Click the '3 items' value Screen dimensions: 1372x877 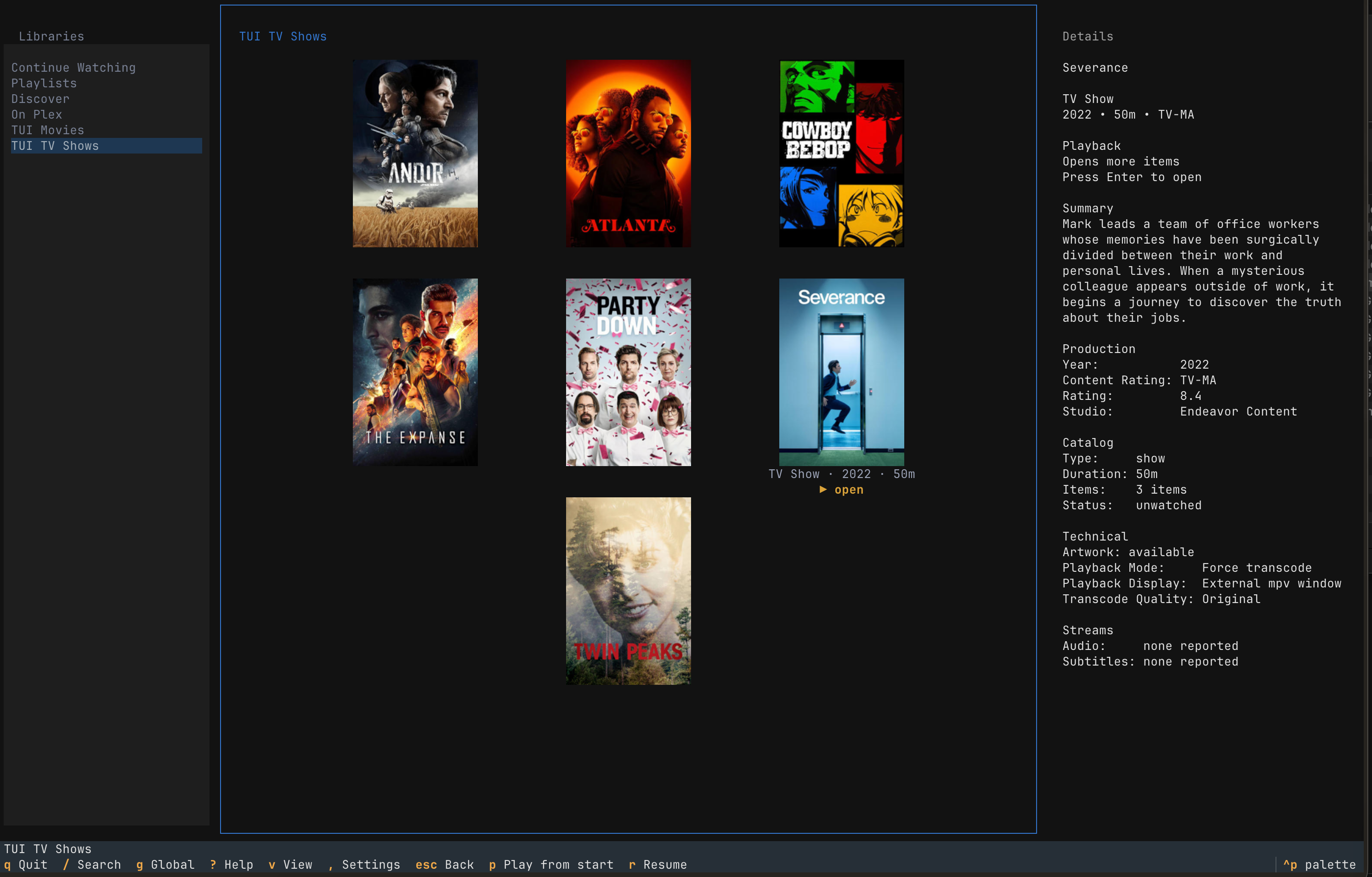1161,490
